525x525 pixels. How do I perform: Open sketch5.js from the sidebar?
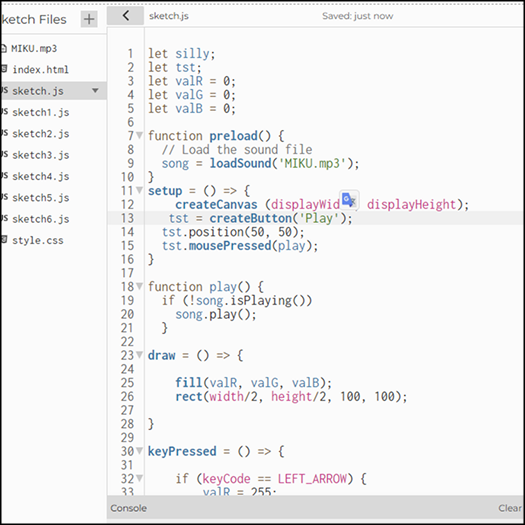click(41, 198)
